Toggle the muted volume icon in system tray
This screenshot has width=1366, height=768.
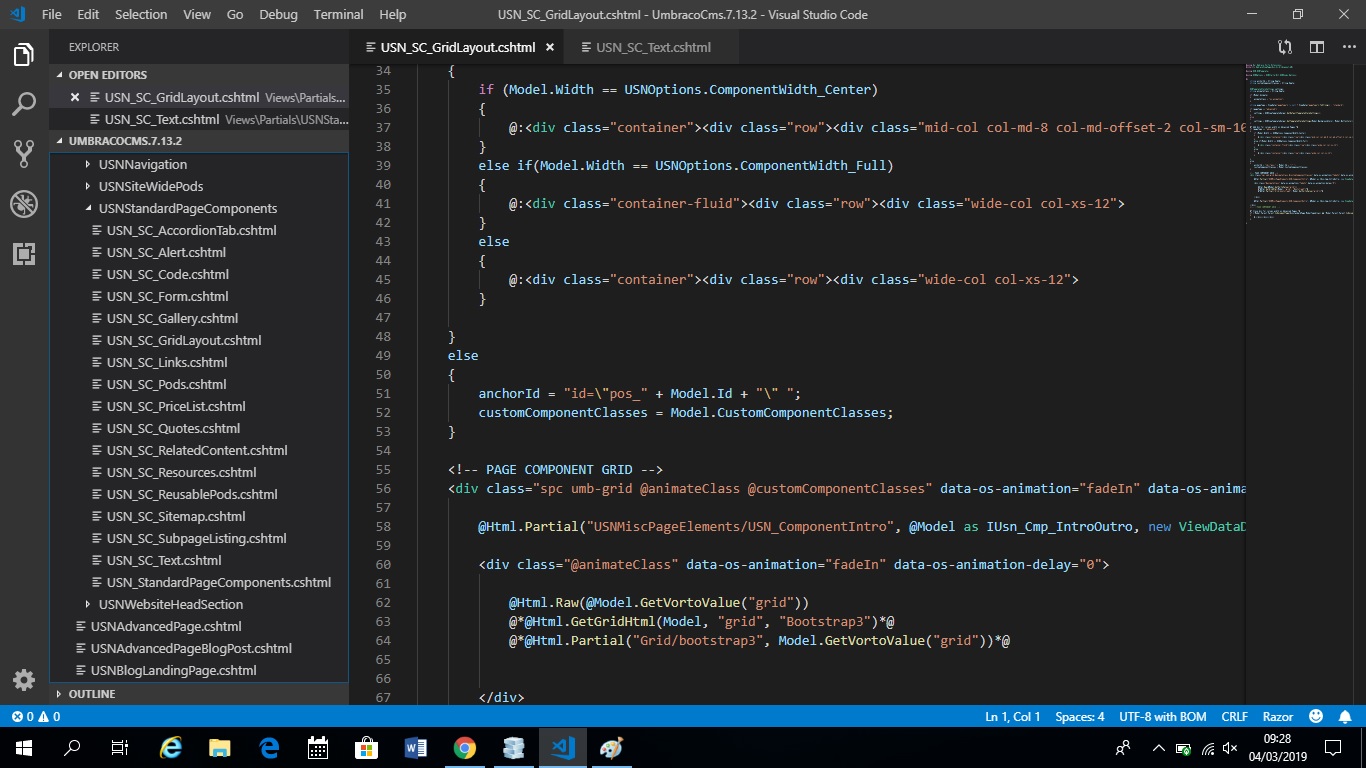pos(1231,748)
